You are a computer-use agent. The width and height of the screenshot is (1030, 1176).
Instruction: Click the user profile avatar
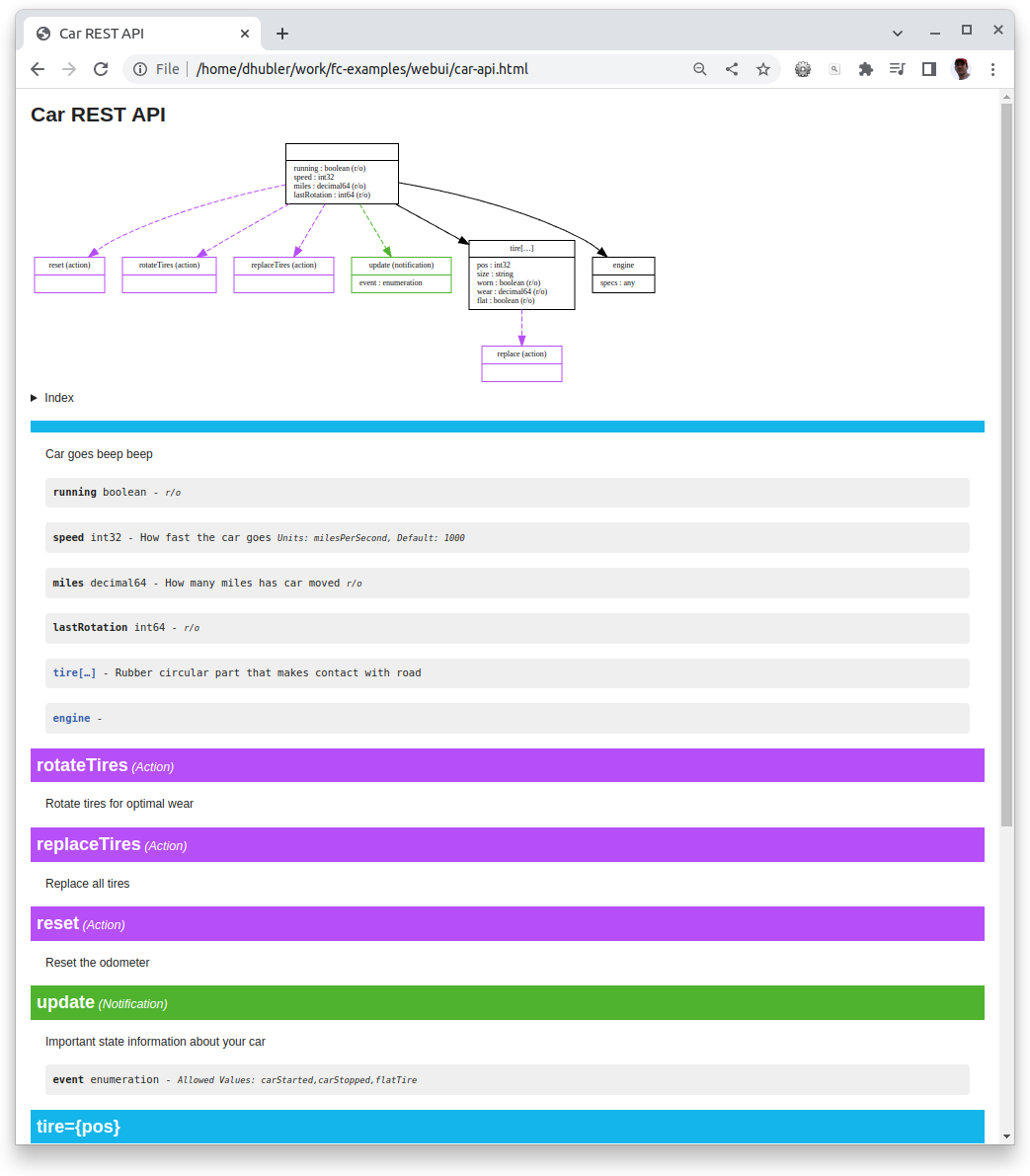coord(961,69)
